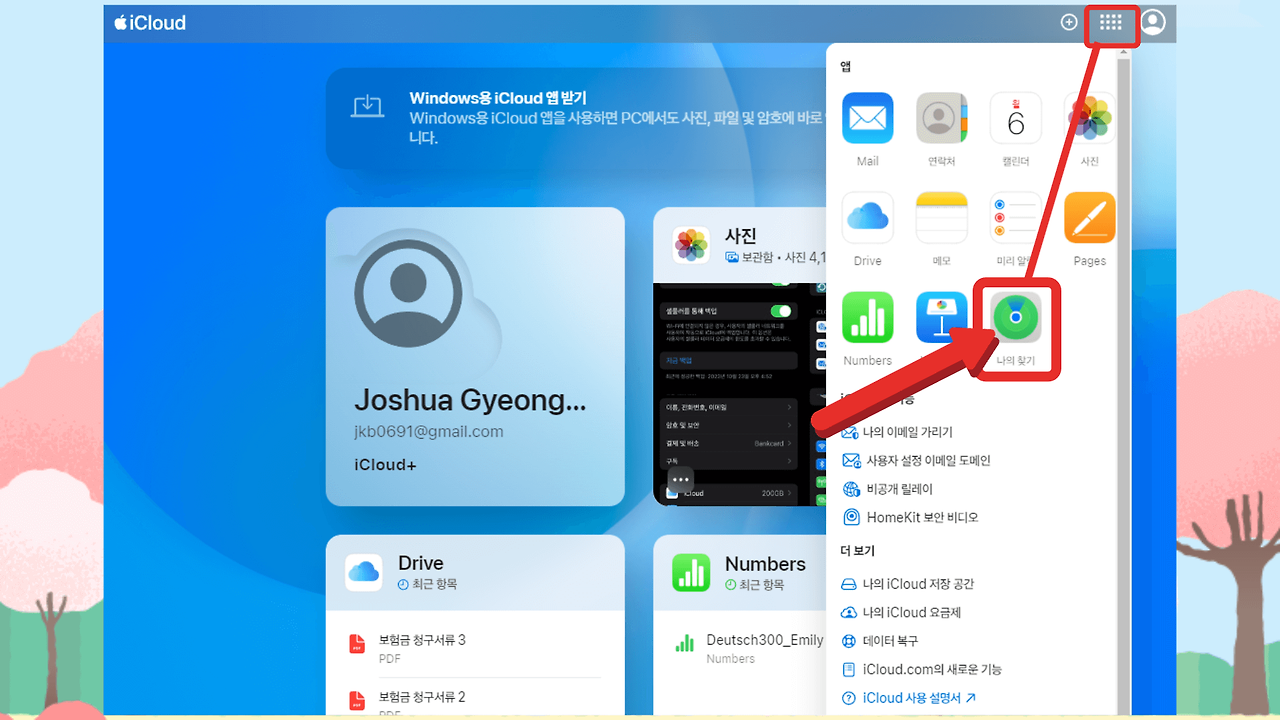Click the PDF icon beside 보험금 청구서류 2
1280x720 pixels.
pos(357,701)
